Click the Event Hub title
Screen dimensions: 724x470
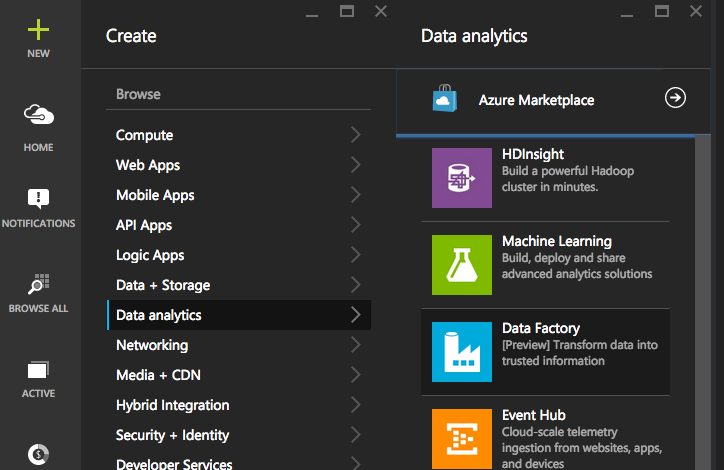pos(534,415)
